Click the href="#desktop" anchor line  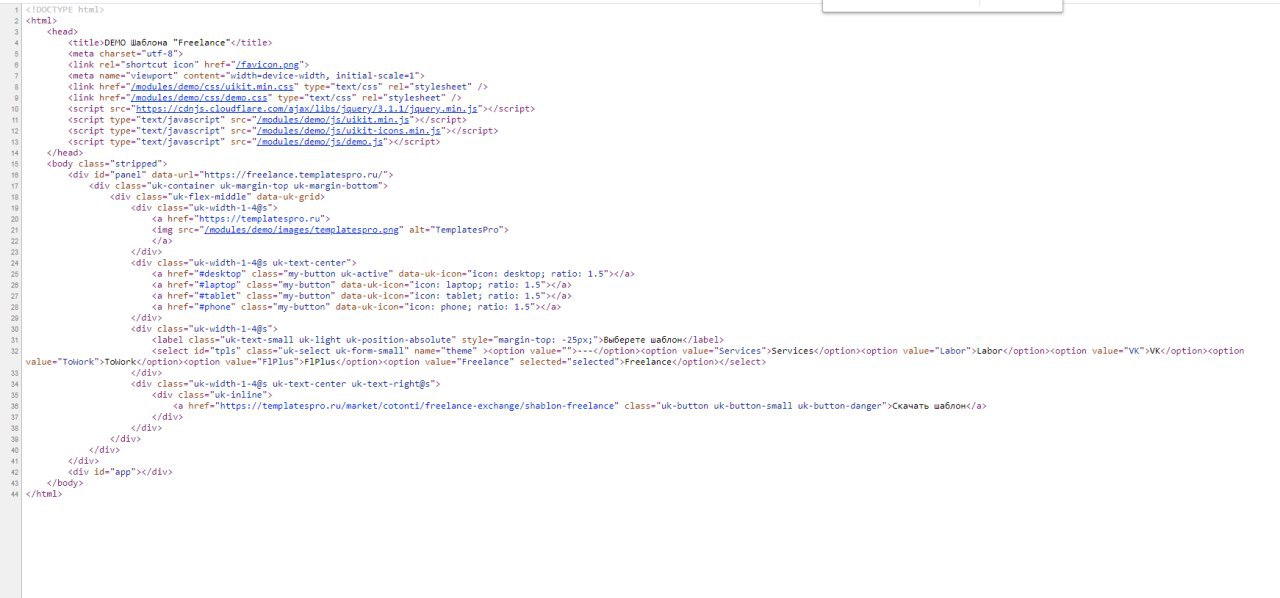(x=393, y=273)
